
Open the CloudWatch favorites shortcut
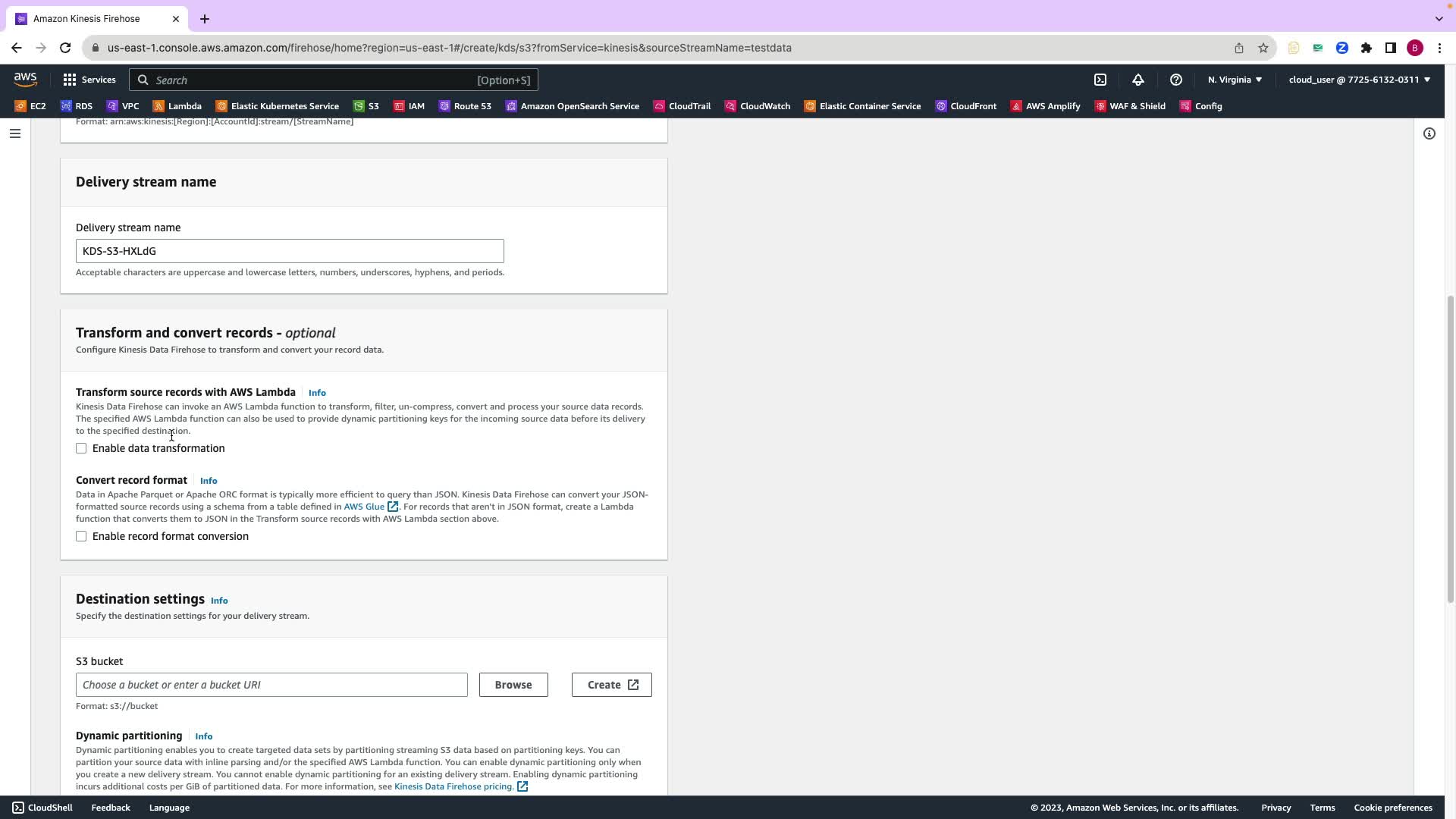click(757, 106)
